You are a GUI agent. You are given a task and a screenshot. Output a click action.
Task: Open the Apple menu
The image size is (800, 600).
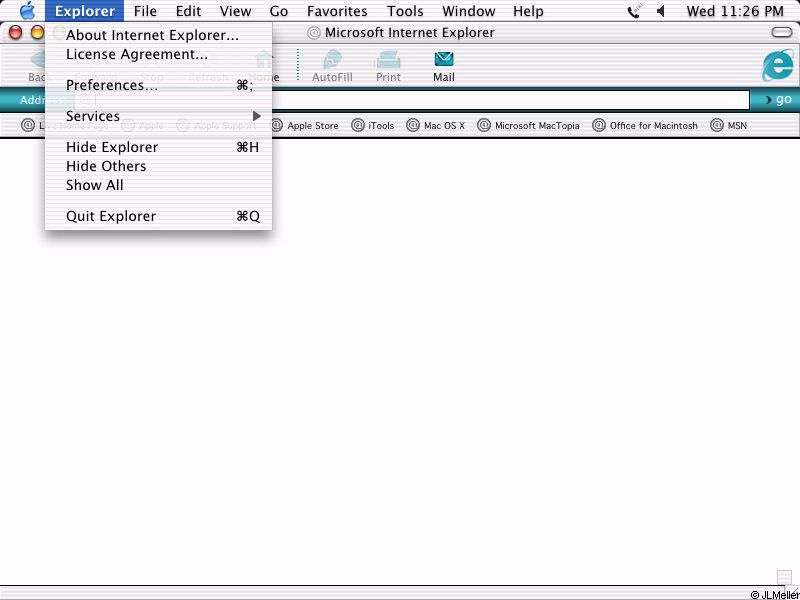[27, 11]
